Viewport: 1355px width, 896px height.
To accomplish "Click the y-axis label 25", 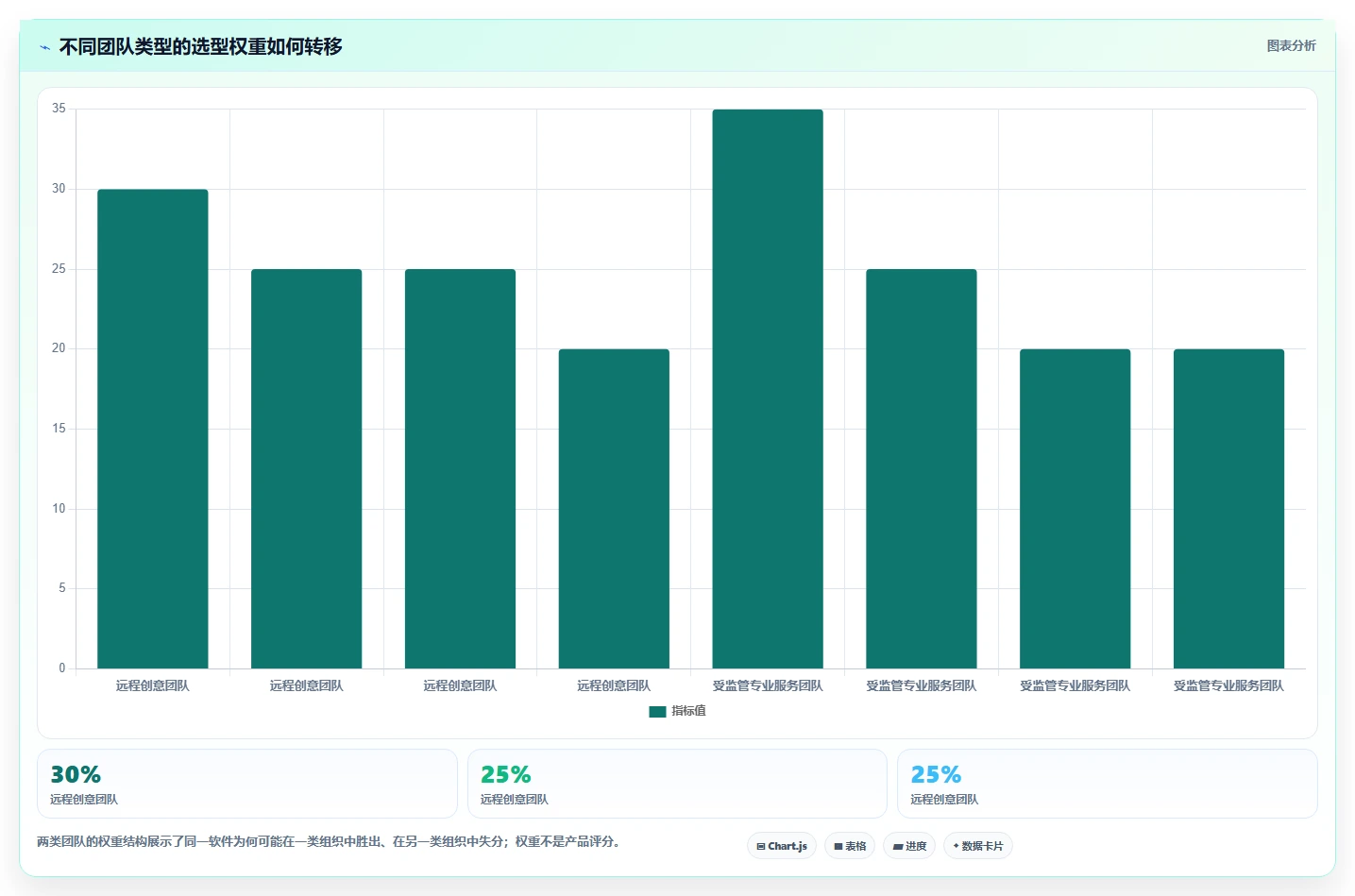I will pos(59,269).
